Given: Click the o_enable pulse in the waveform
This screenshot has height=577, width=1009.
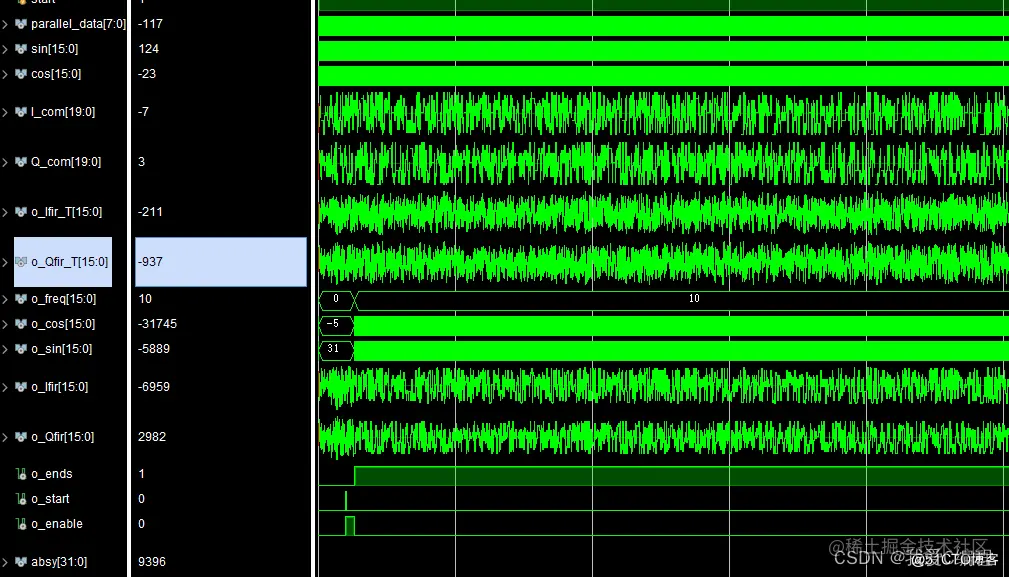Looking at the screenshot, I should 349,526.
